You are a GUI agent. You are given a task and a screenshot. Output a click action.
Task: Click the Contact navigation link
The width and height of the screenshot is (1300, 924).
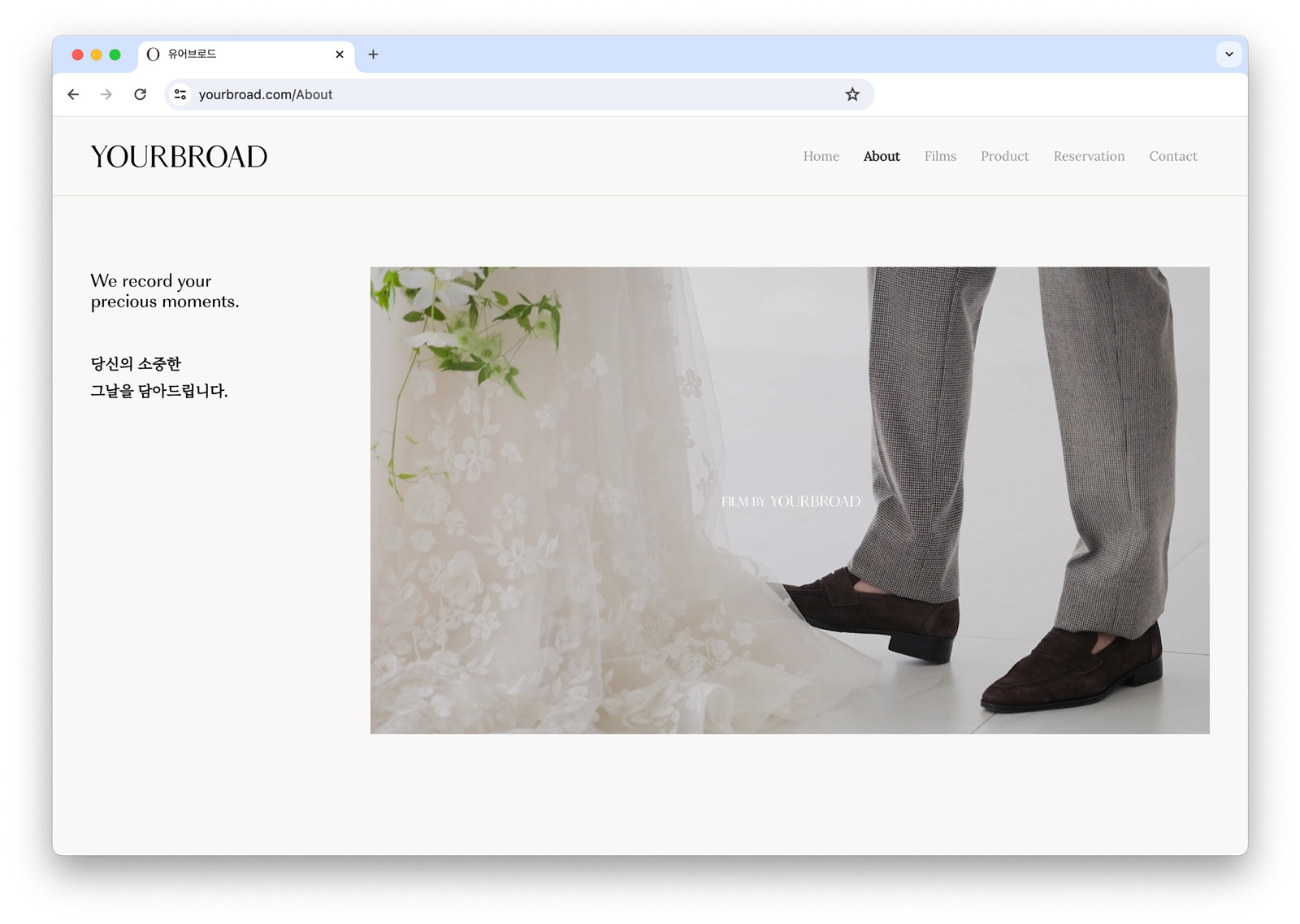(1172, 156)
